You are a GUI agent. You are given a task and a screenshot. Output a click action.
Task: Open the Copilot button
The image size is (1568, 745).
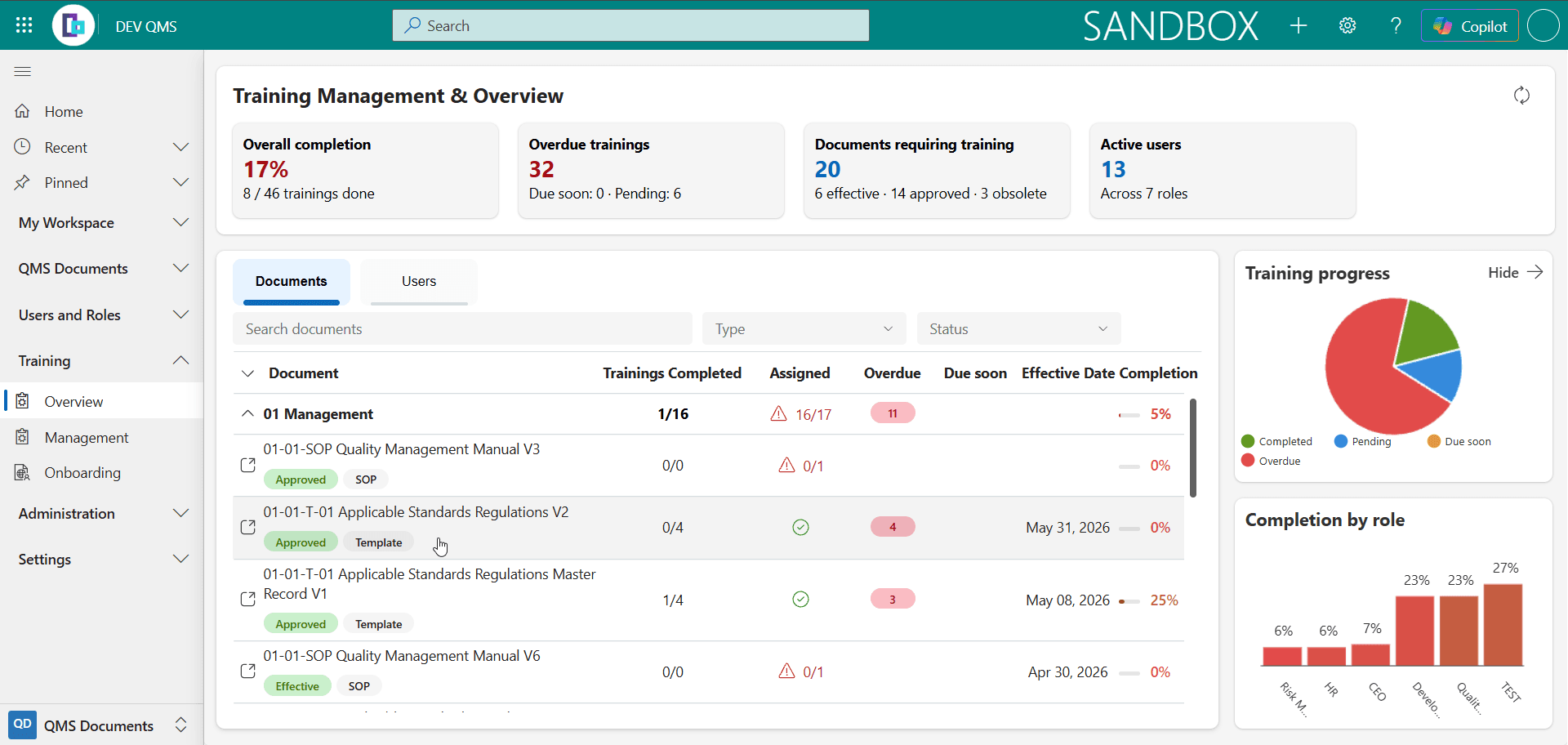coord(1470,25)
